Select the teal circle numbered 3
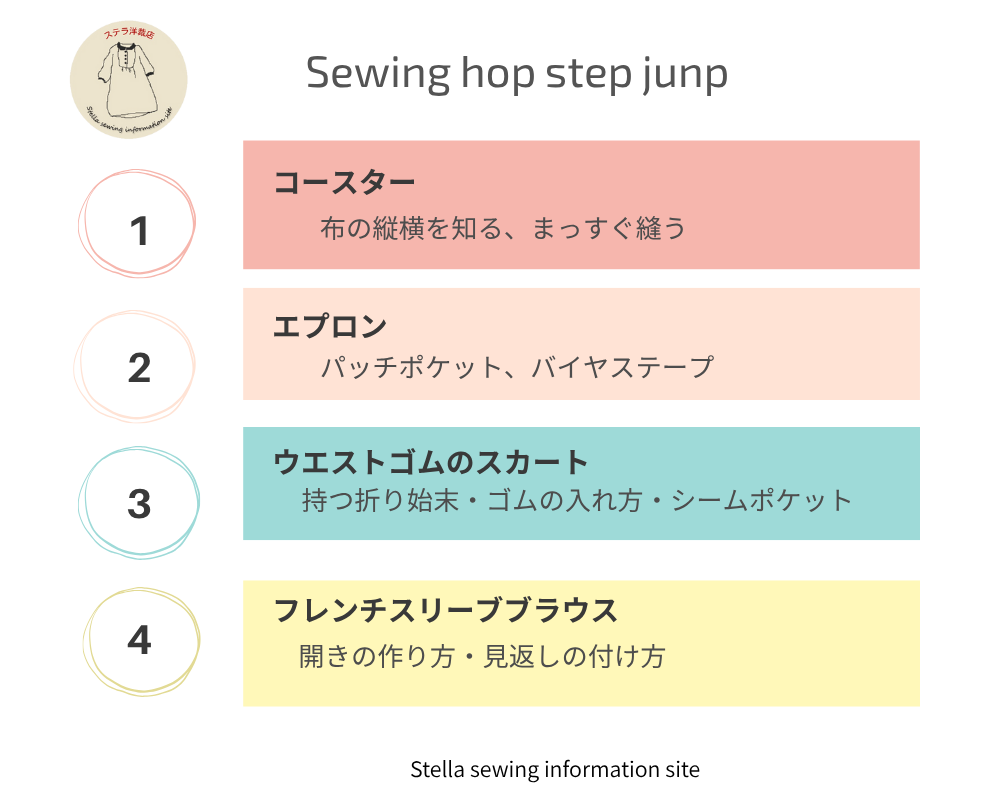Image resolution: width=1000 pixels, height=800 pixels. point(139,503)
